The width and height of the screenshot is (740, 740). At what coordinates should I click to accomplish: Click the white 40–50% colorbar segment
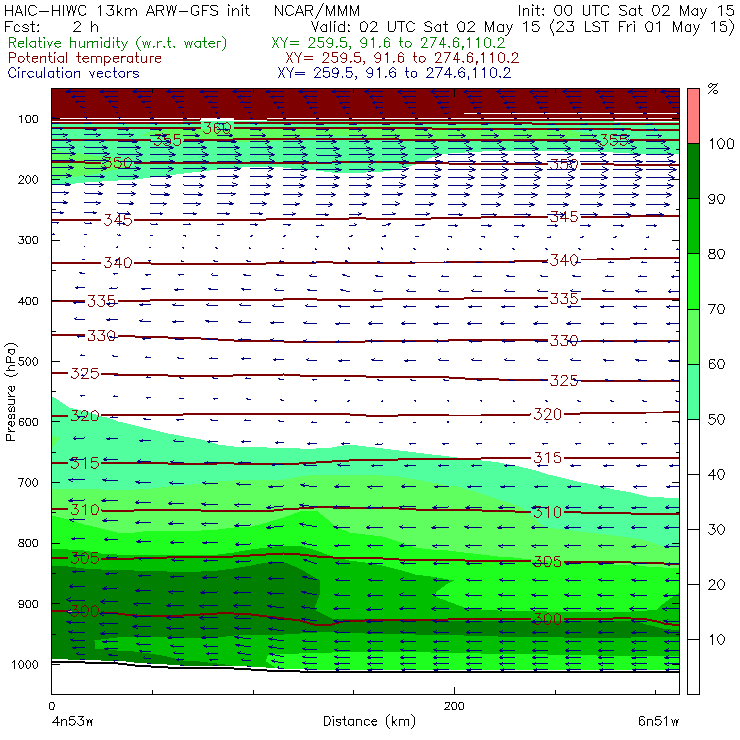tap(693, 446)
